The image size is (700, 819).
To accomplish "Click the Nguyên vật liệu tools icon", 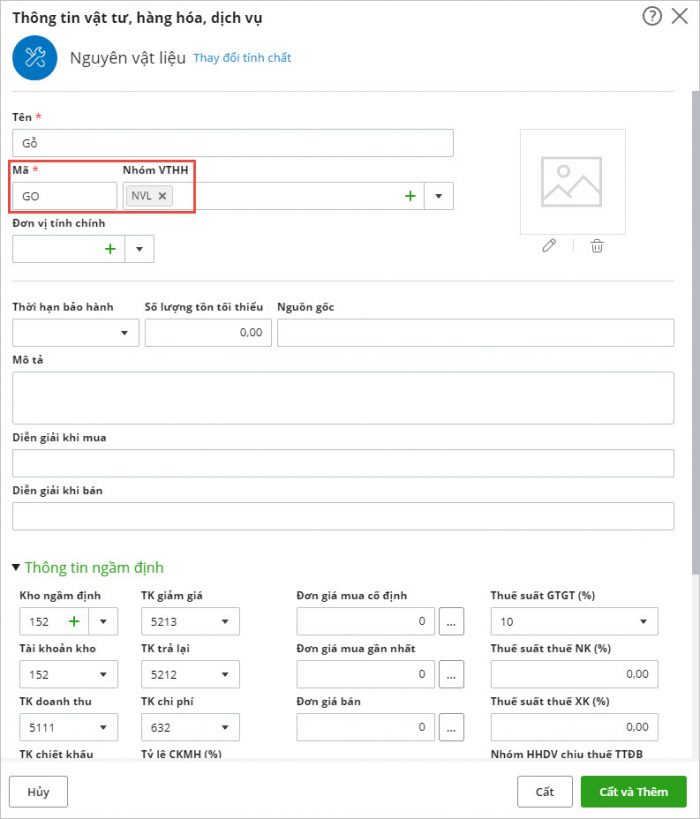I will point(35,58).
